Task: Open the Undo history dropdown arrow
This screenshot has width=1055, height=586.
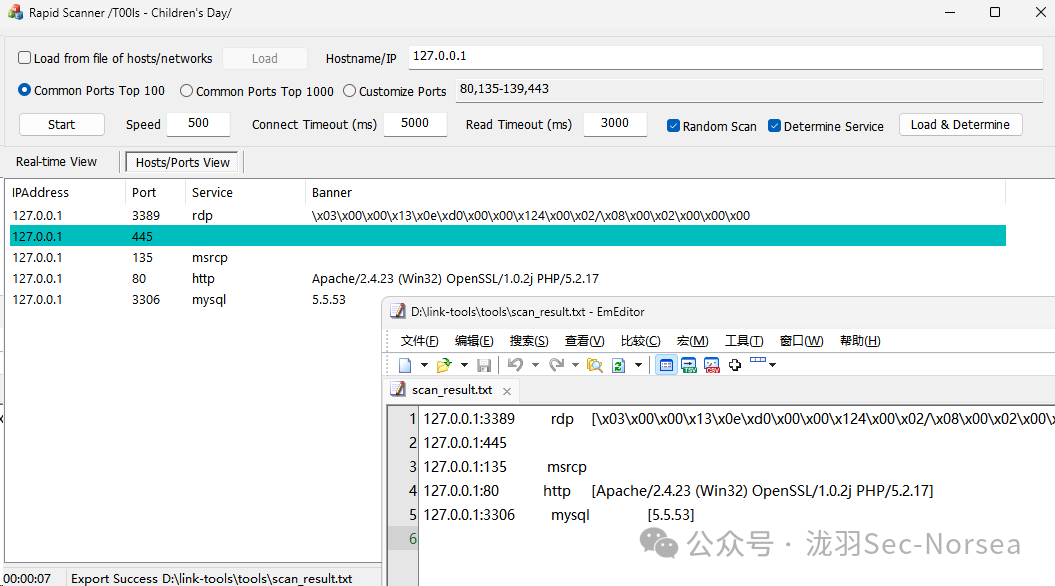Action: click(535, 365)
